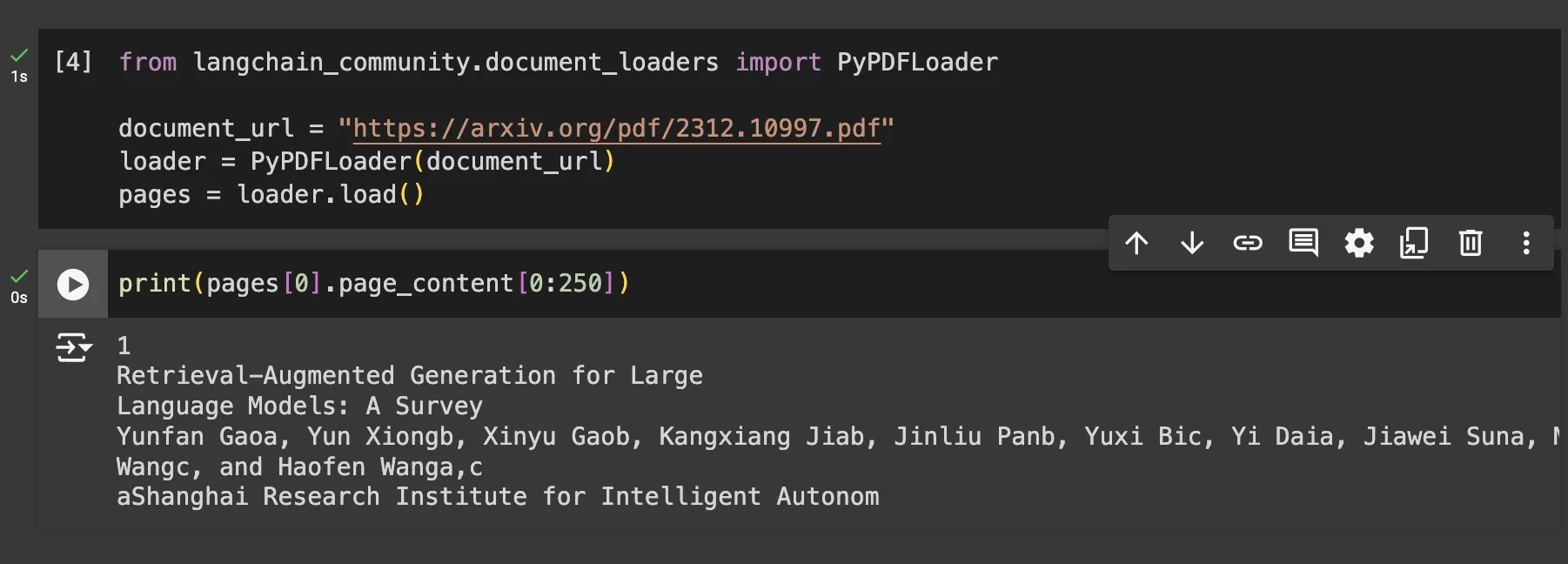Click 'Retrieval-Augmented Generation for Large' output text
This screenshot has height=564, width=1568.
click(x=410, y=376)
